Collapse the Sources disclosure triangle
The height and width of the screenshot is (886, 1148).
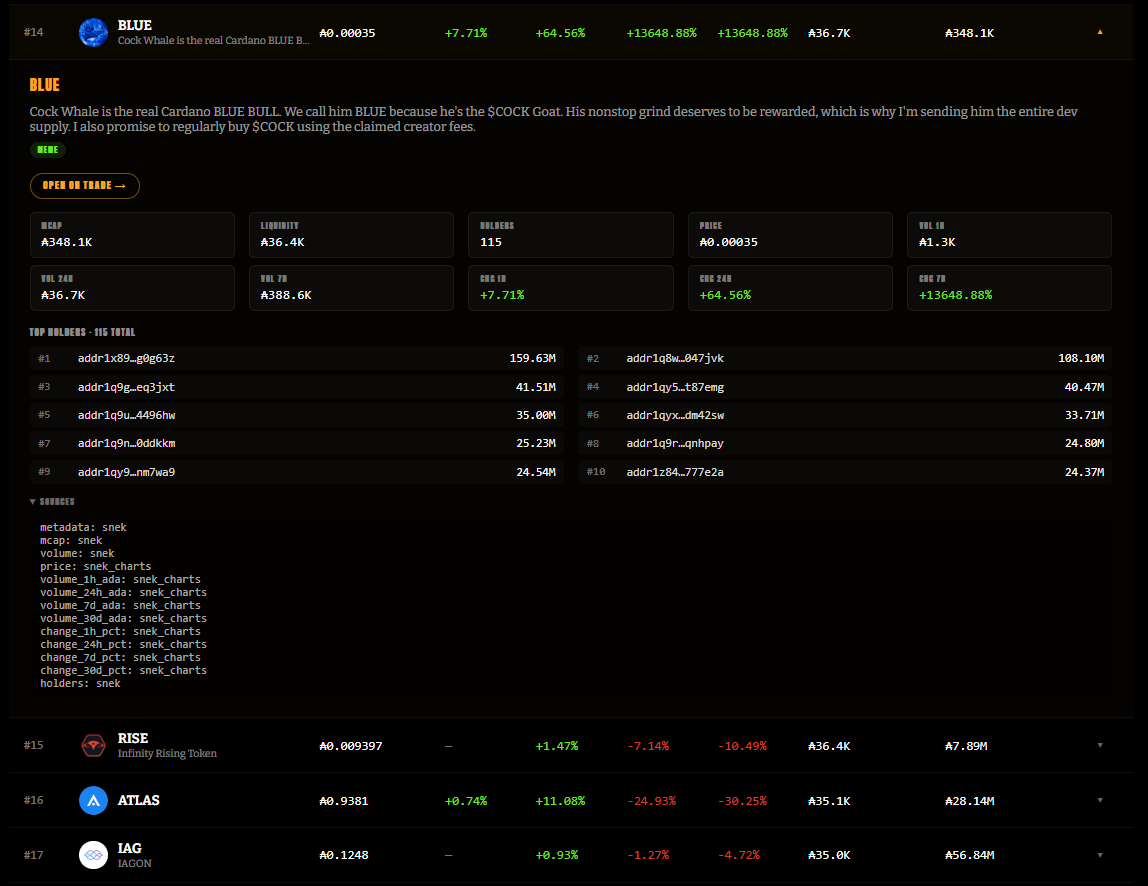click(32, 502)
